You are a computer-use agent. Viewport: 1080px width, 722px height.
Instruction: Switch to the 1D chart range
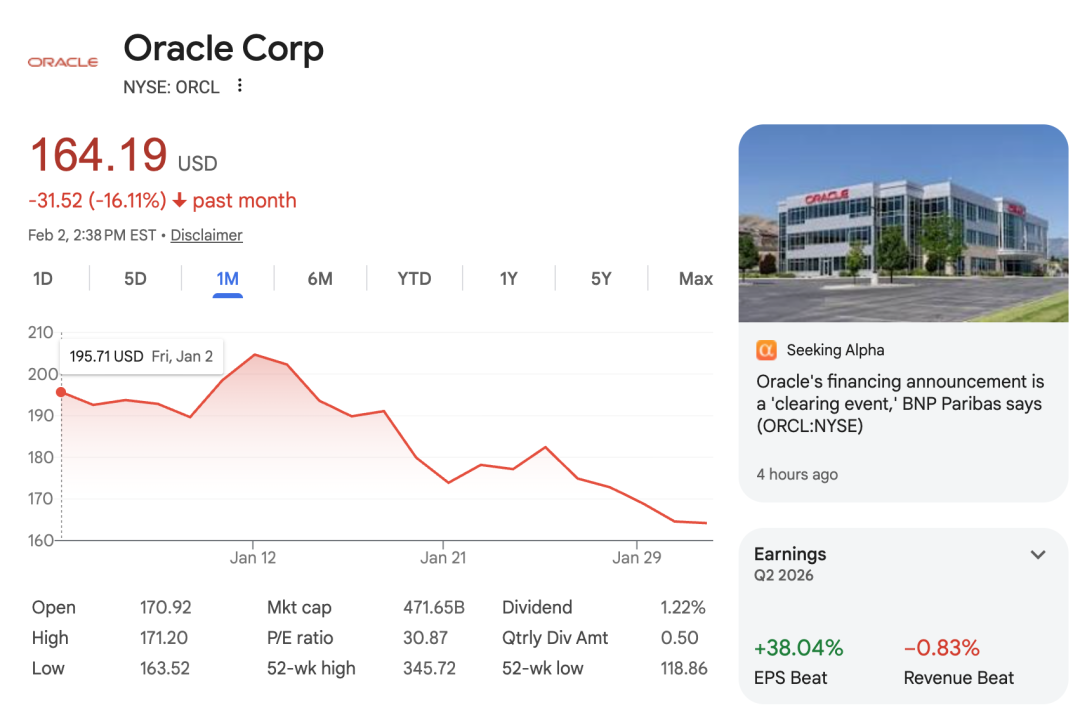(x=43, y=279)
